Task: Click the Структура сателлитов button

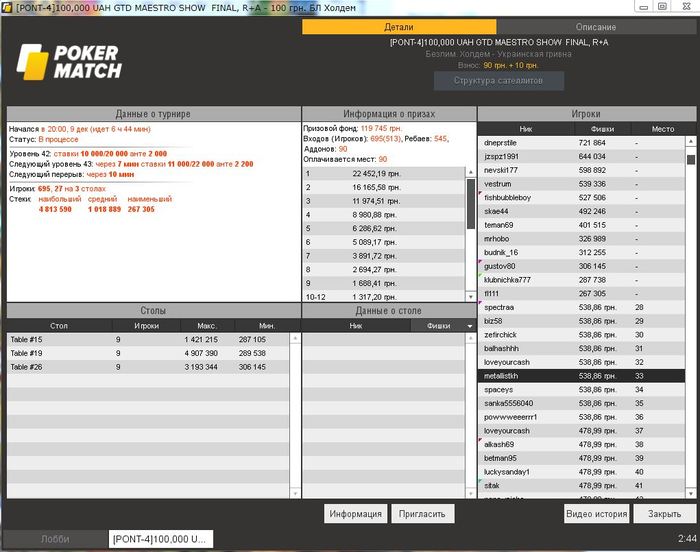Action: click(499, 81)
